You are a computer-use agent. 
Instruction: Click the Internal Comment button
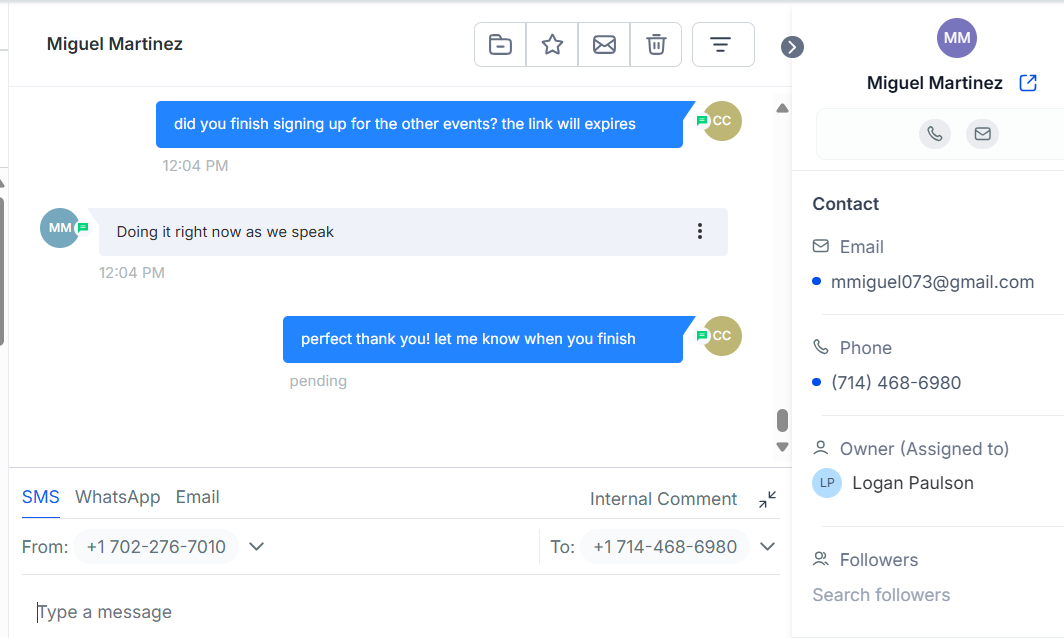[x=663, y=499]
